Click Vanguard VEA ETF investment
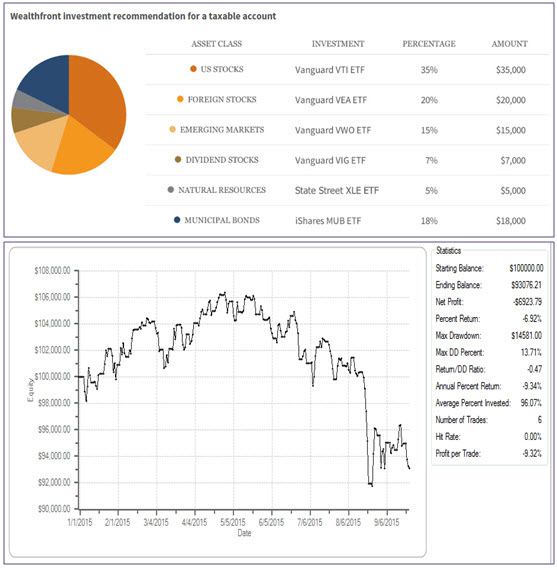The width and height of the screenshot is (557, 568). click(x=331, y=100)
